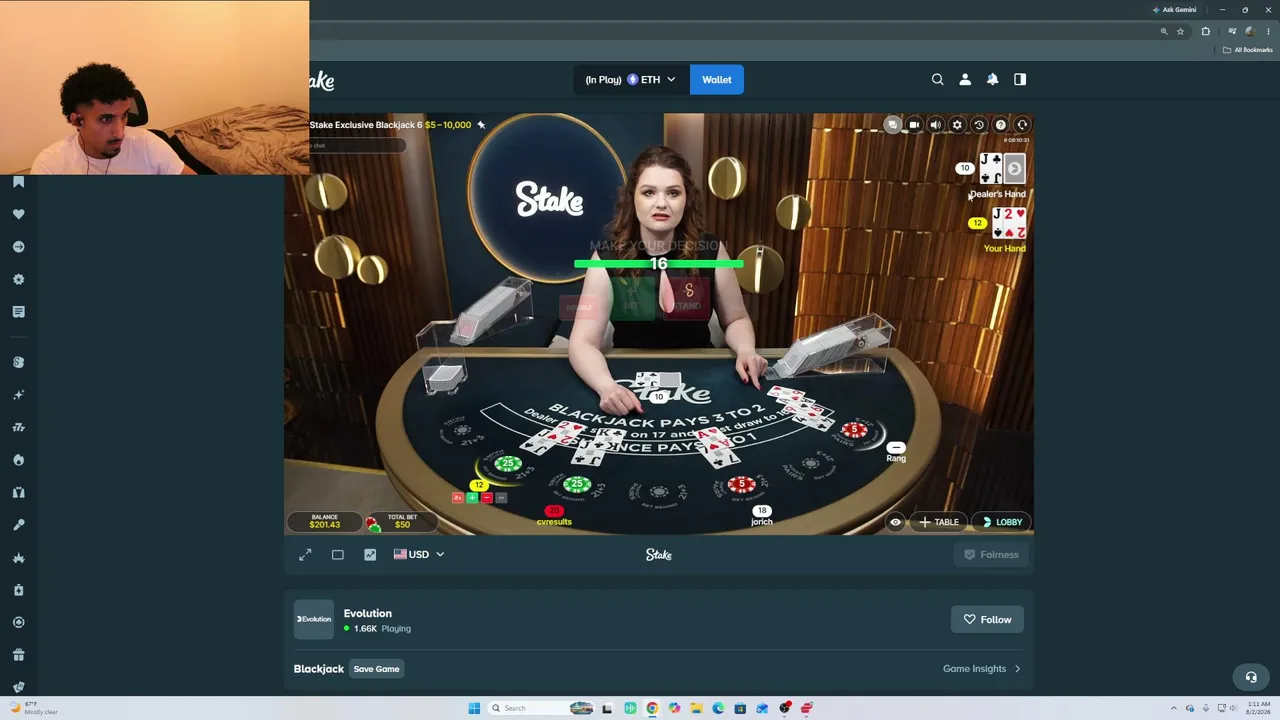Click Ask Gemini in the browser

pos(1174,10)
